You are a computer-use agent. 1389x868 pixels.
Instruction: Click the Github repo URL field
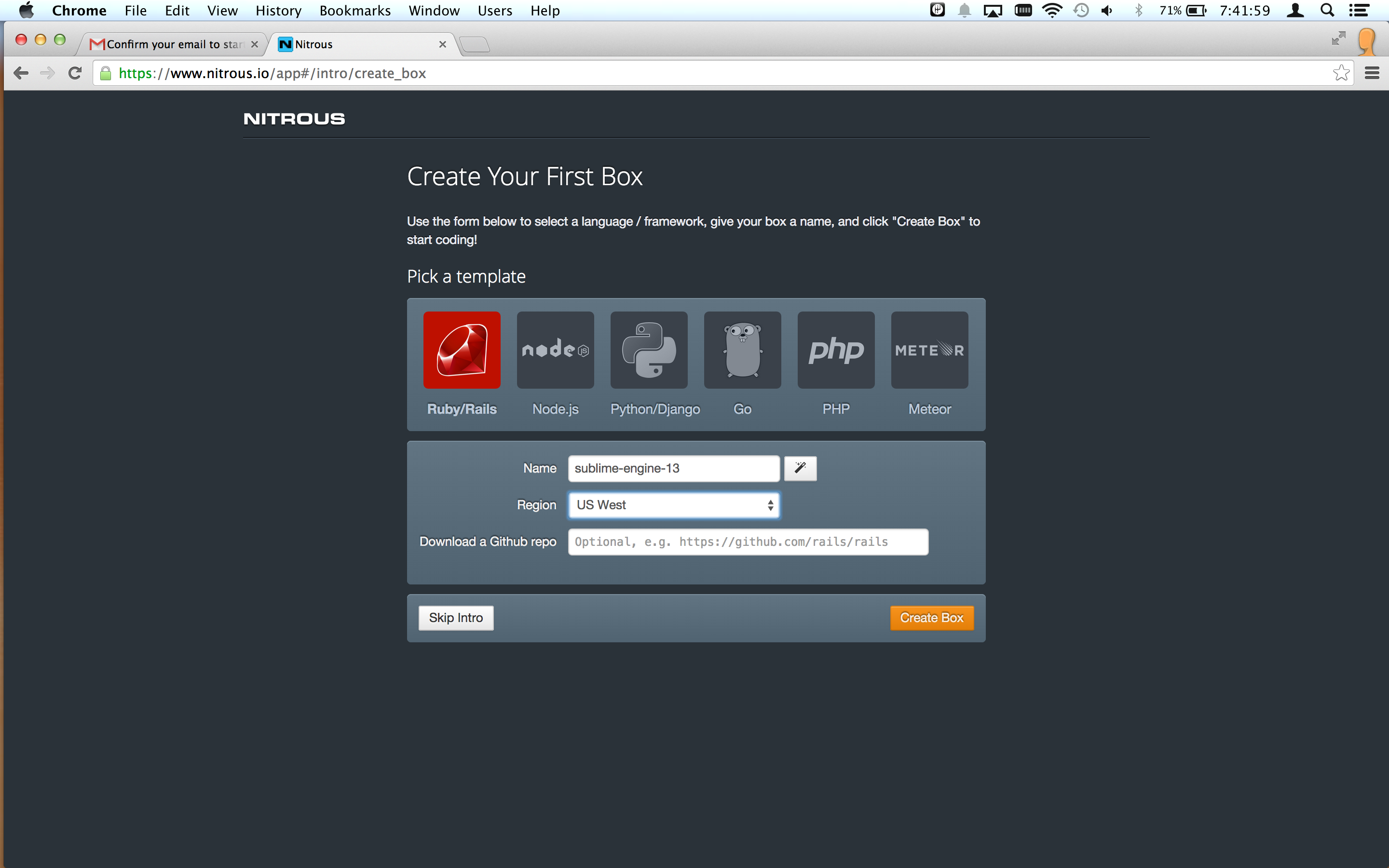click(x=747, y=542)
